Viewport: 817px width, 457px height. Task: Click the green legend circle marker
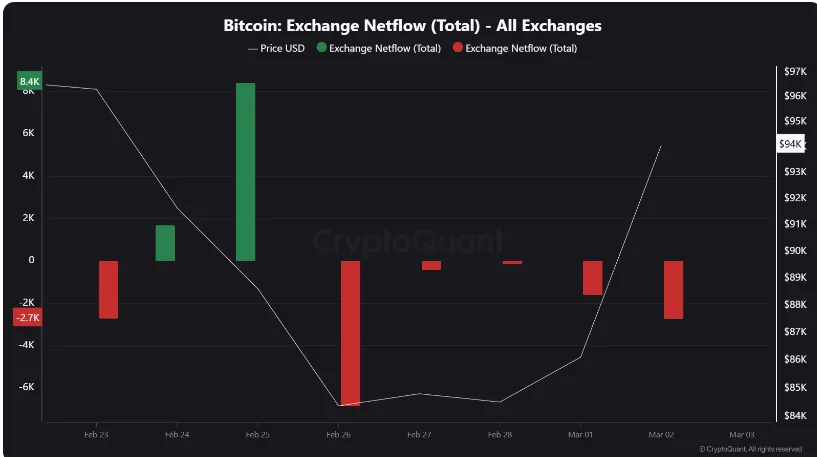point(321,47)
